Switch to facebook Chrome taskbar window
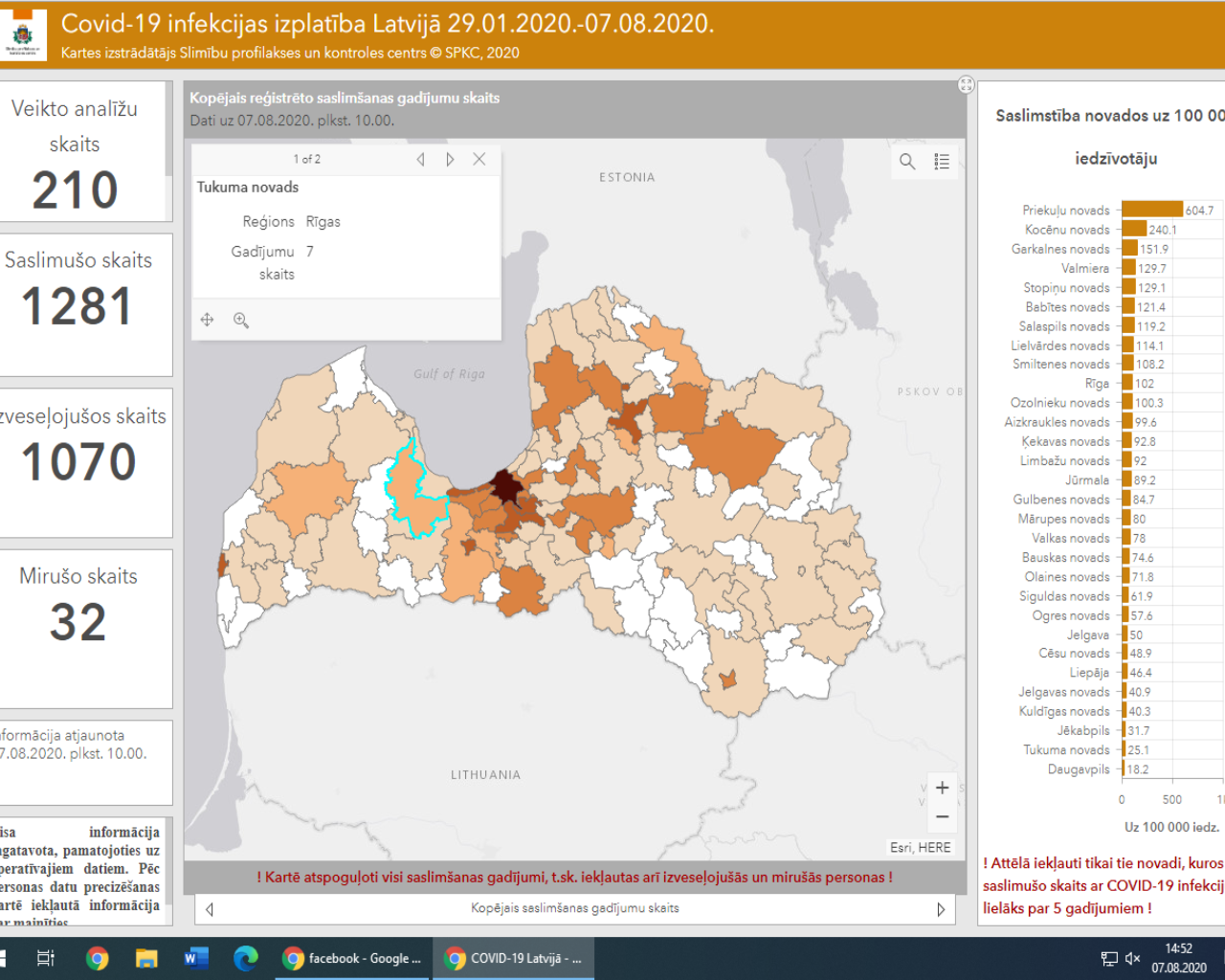Image resolution: width=1225 pixels, height=980 pixels. (352, 958)
